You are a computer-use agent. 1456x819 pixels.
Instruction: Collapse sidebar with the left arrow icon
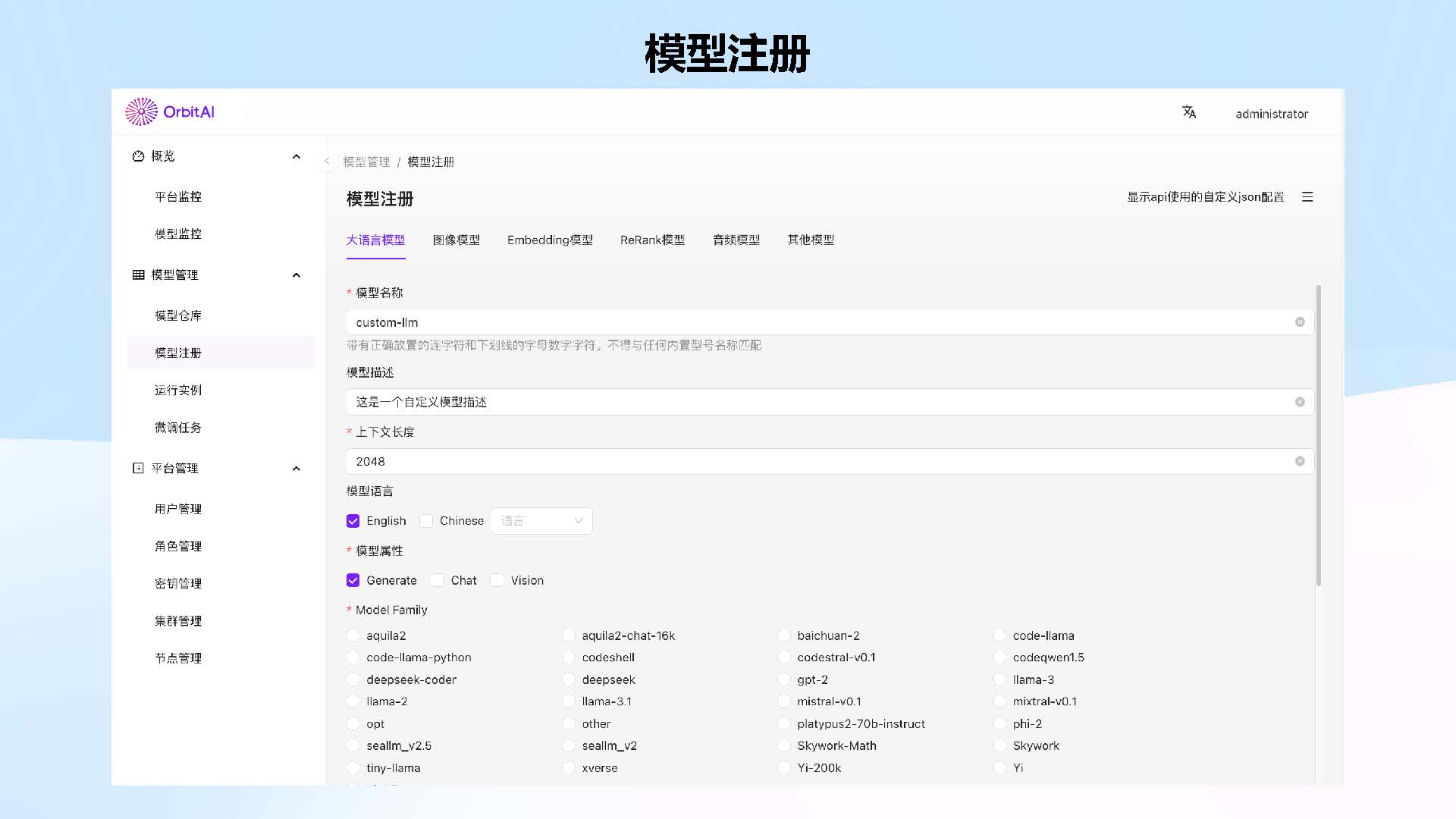(x=327, y=161)
